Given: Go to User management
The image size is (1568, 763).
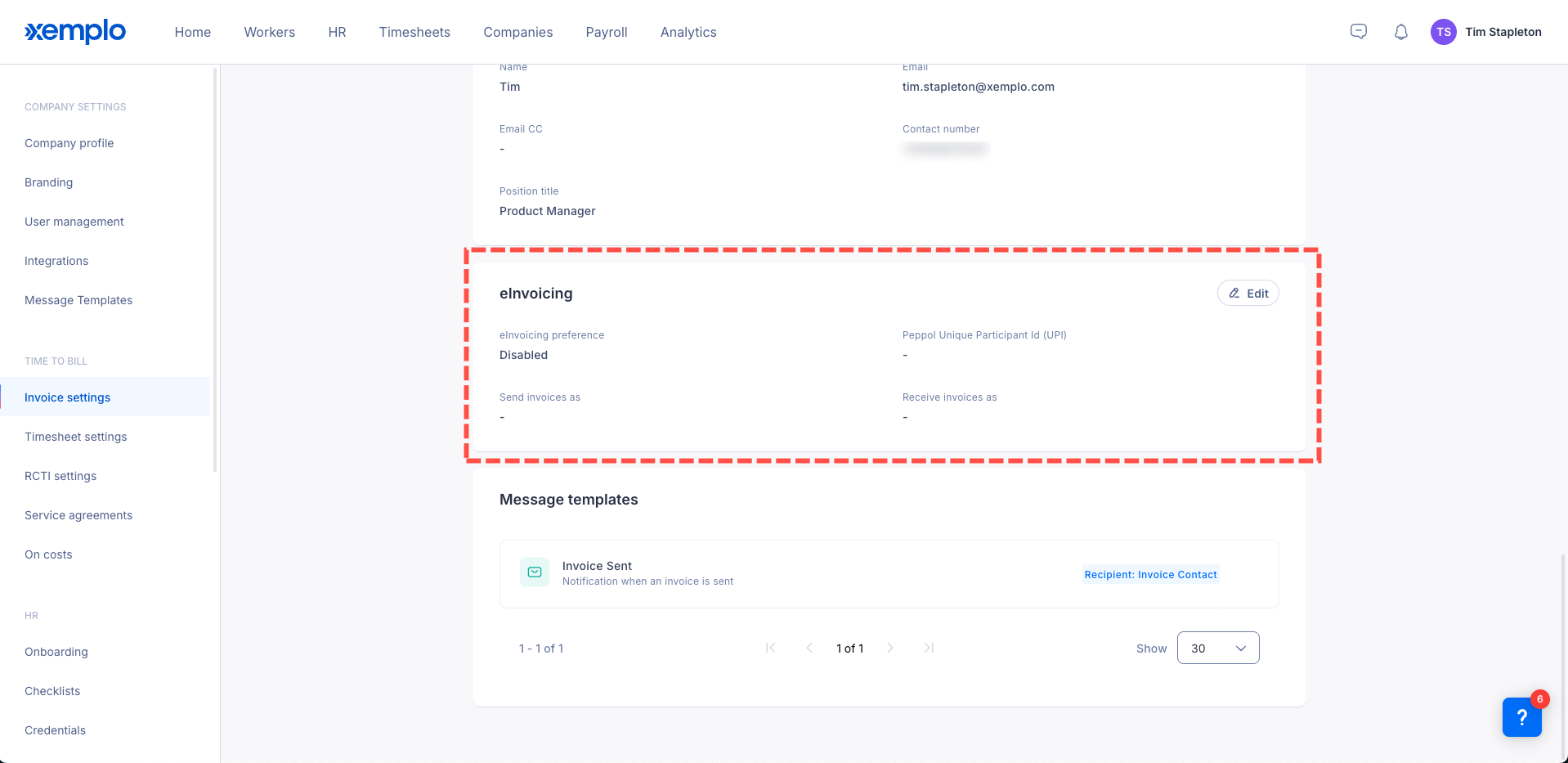Looking at the screenshot, I should (74, 222).
